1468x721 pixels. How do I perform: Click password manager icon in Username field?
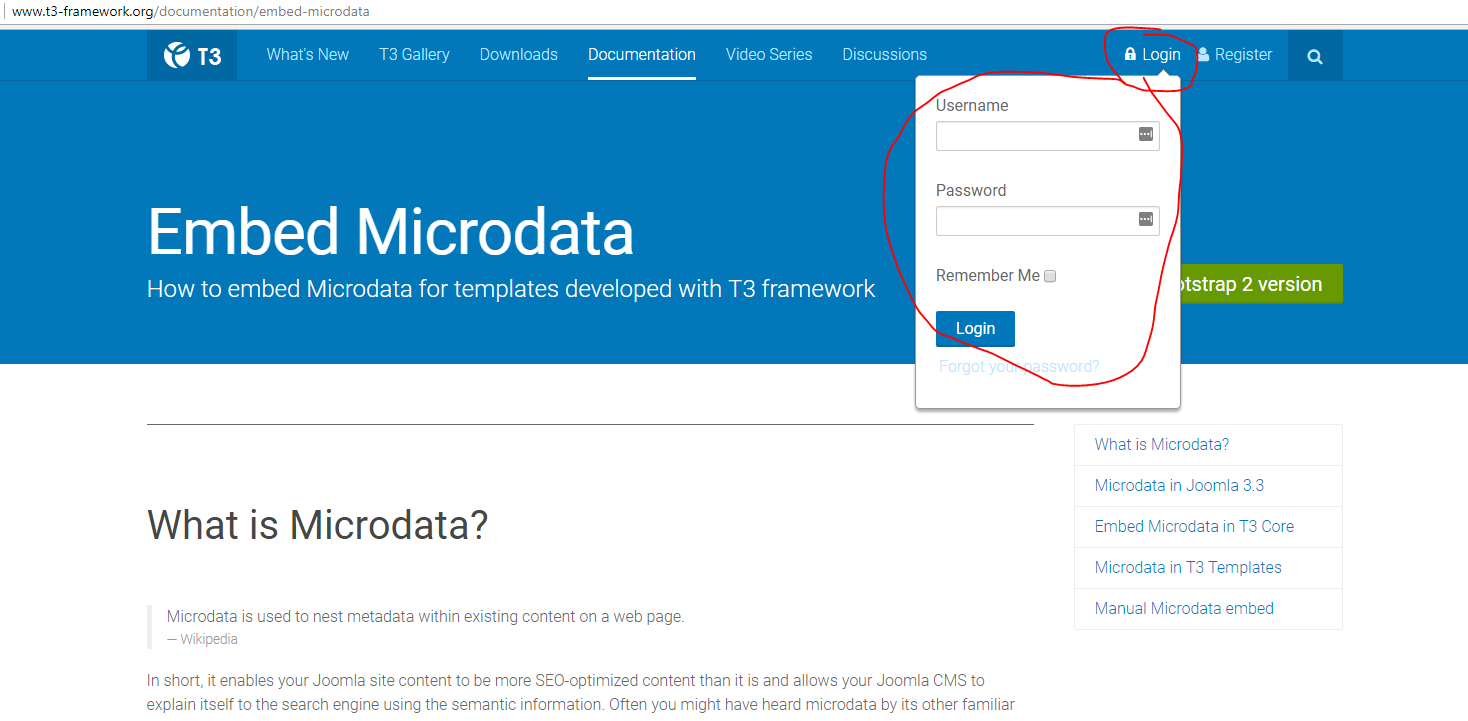point(1146,134)
